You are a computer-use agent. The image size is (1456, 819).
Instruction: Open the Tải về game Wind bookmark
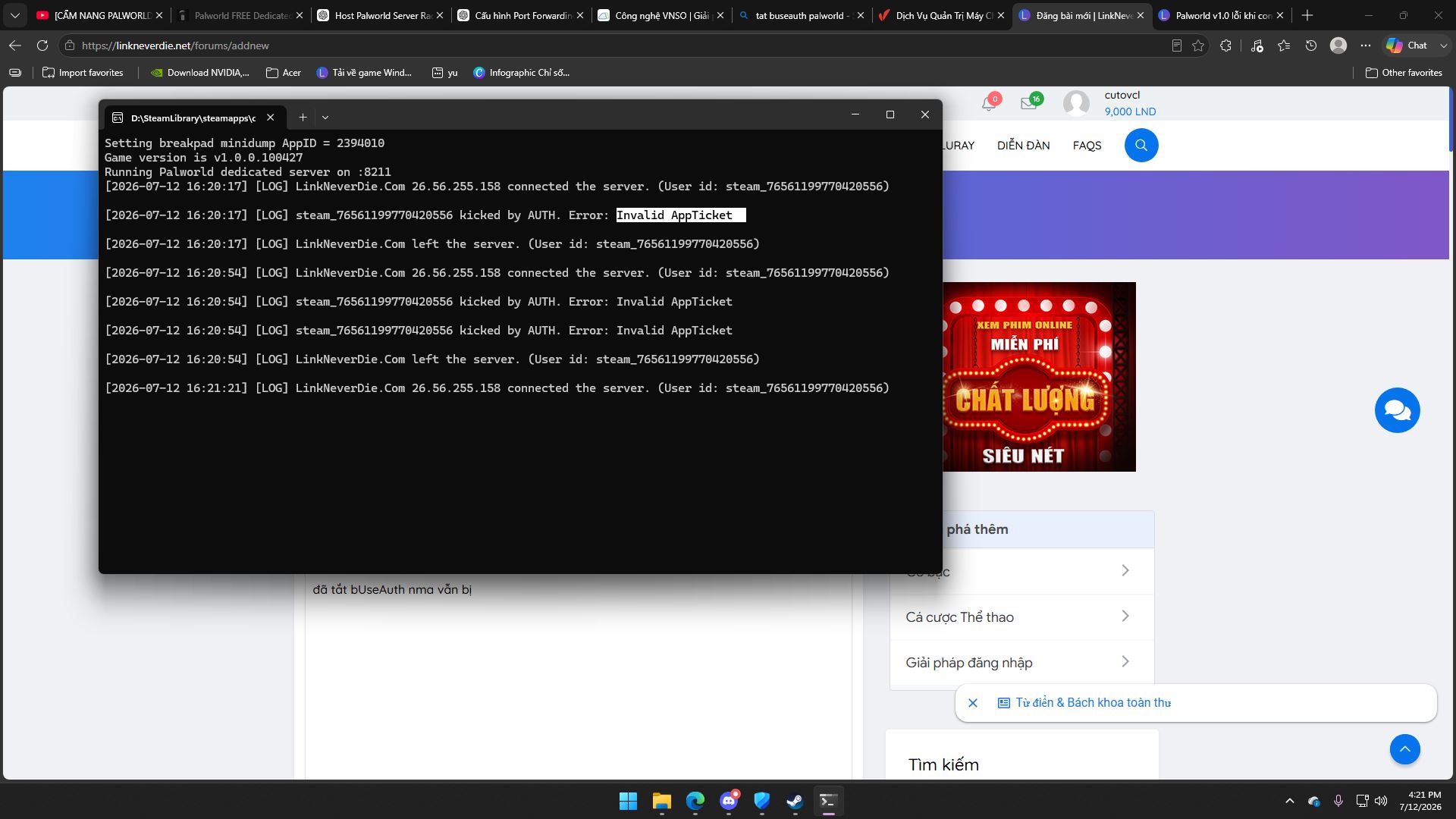click(x=364, y=73)
